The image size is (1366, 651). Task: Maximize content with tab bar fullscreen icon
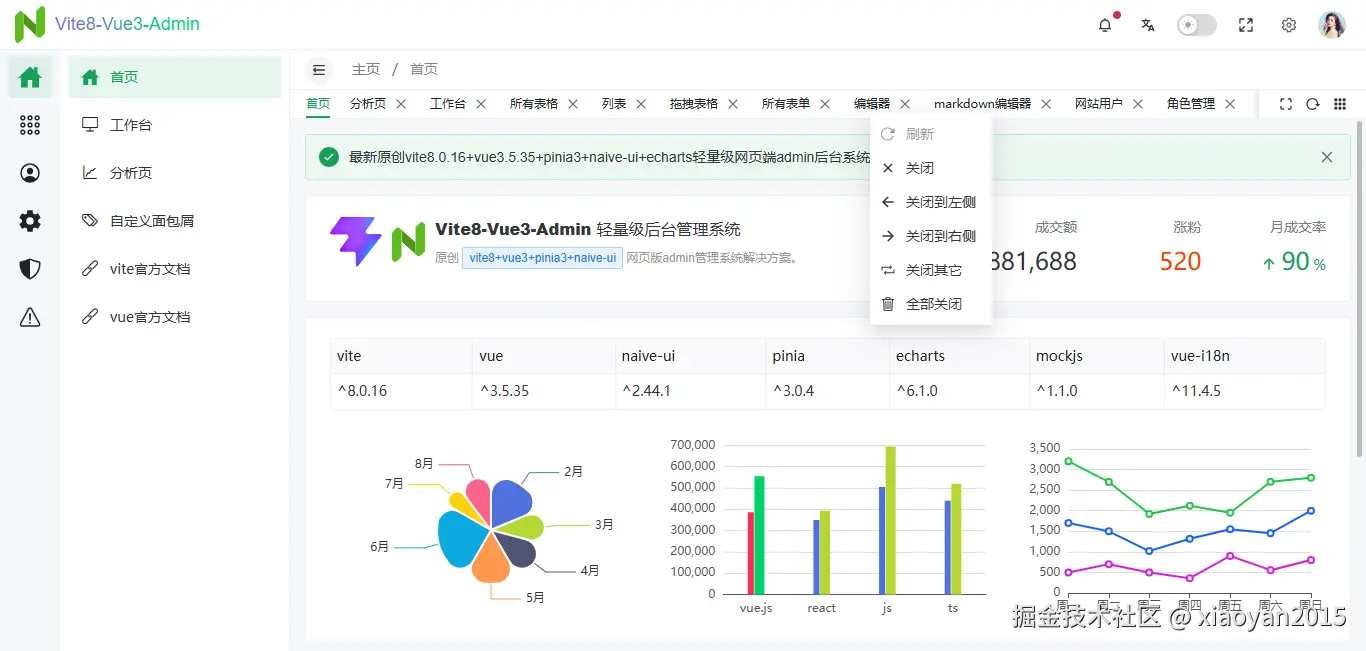[1286, 104]
